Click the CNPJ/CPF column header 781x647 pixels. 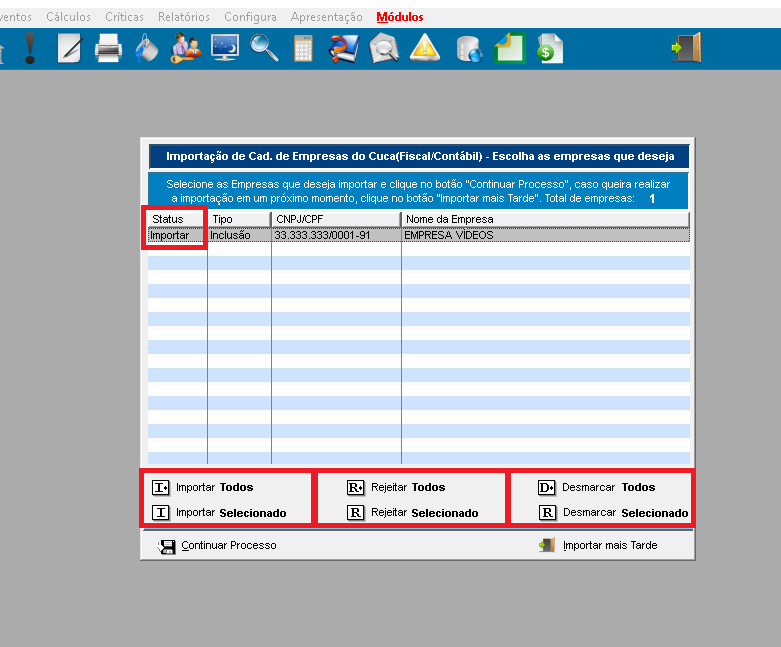pyautogui.click(x=336, y=219)
